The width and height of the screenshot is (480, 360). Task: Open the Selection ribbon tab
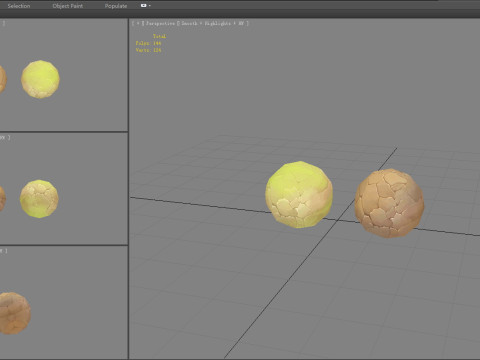coord(19,6)
